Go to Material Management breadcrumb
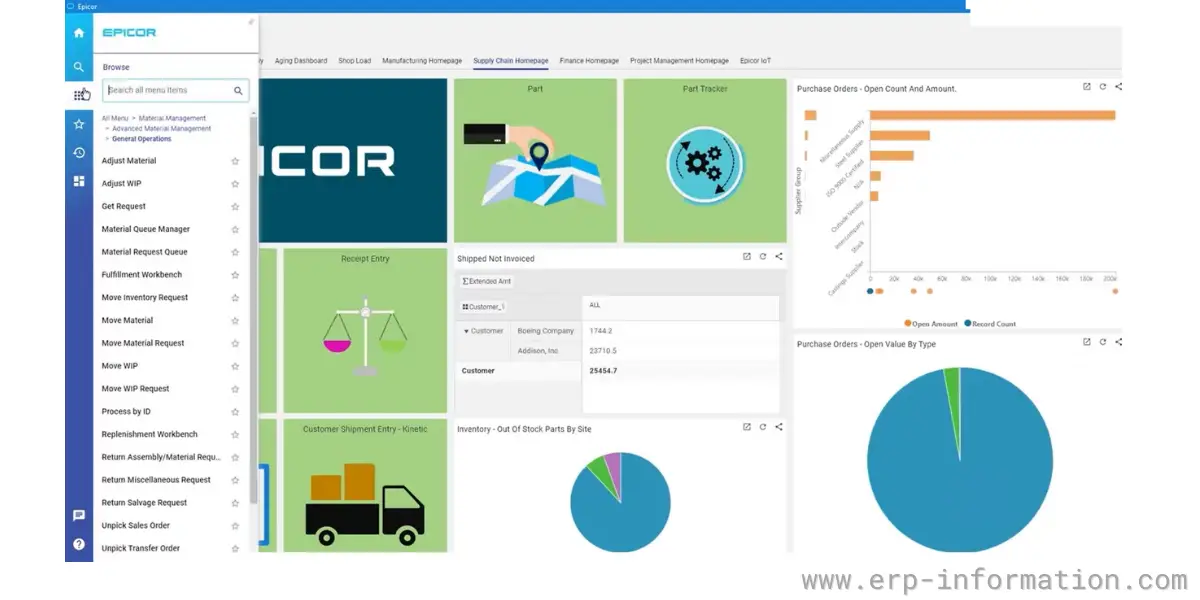1200x600 pixels. click(172, 118)
